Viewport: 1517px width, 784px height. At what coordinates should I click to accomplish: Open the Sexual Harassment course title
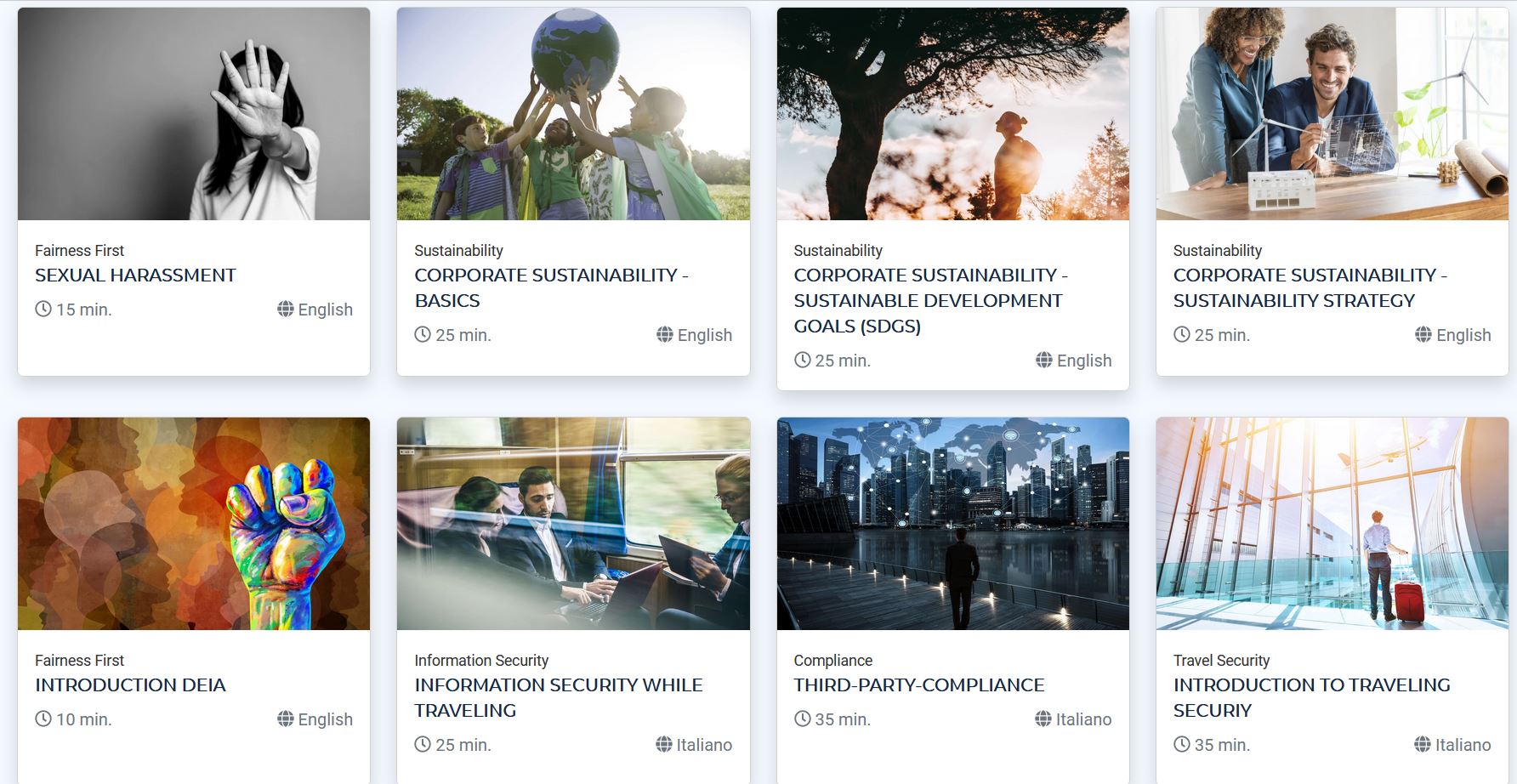tap(135, 276)
